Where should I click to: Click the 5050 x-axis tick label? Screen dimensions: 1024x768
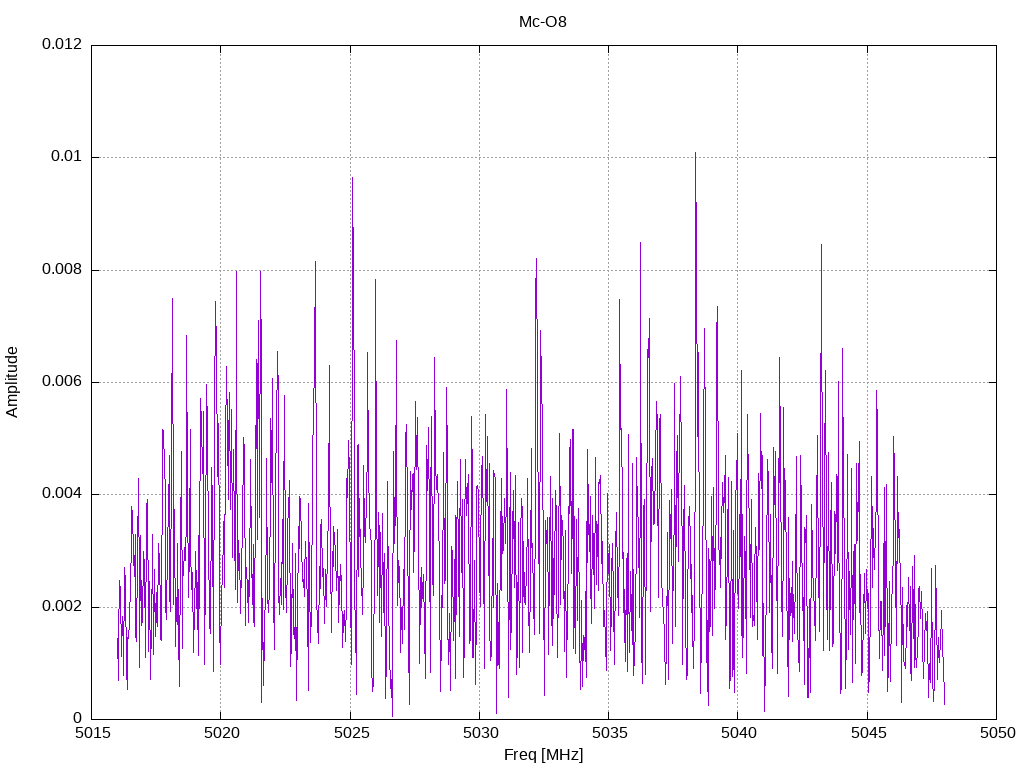[997, 733]
